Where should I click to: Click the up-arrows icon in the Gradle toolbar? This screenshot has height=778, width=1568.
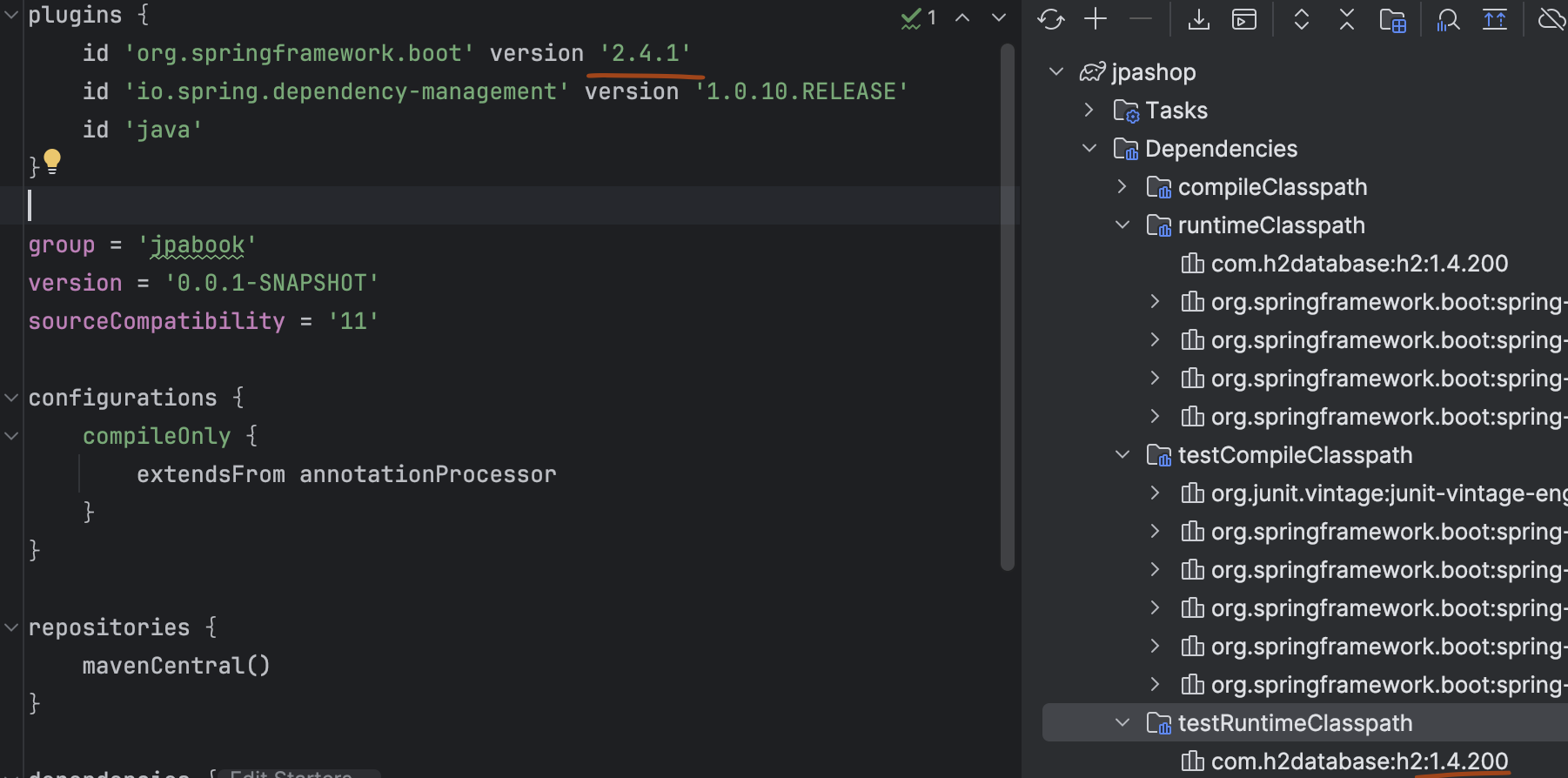coord(1495,19)
